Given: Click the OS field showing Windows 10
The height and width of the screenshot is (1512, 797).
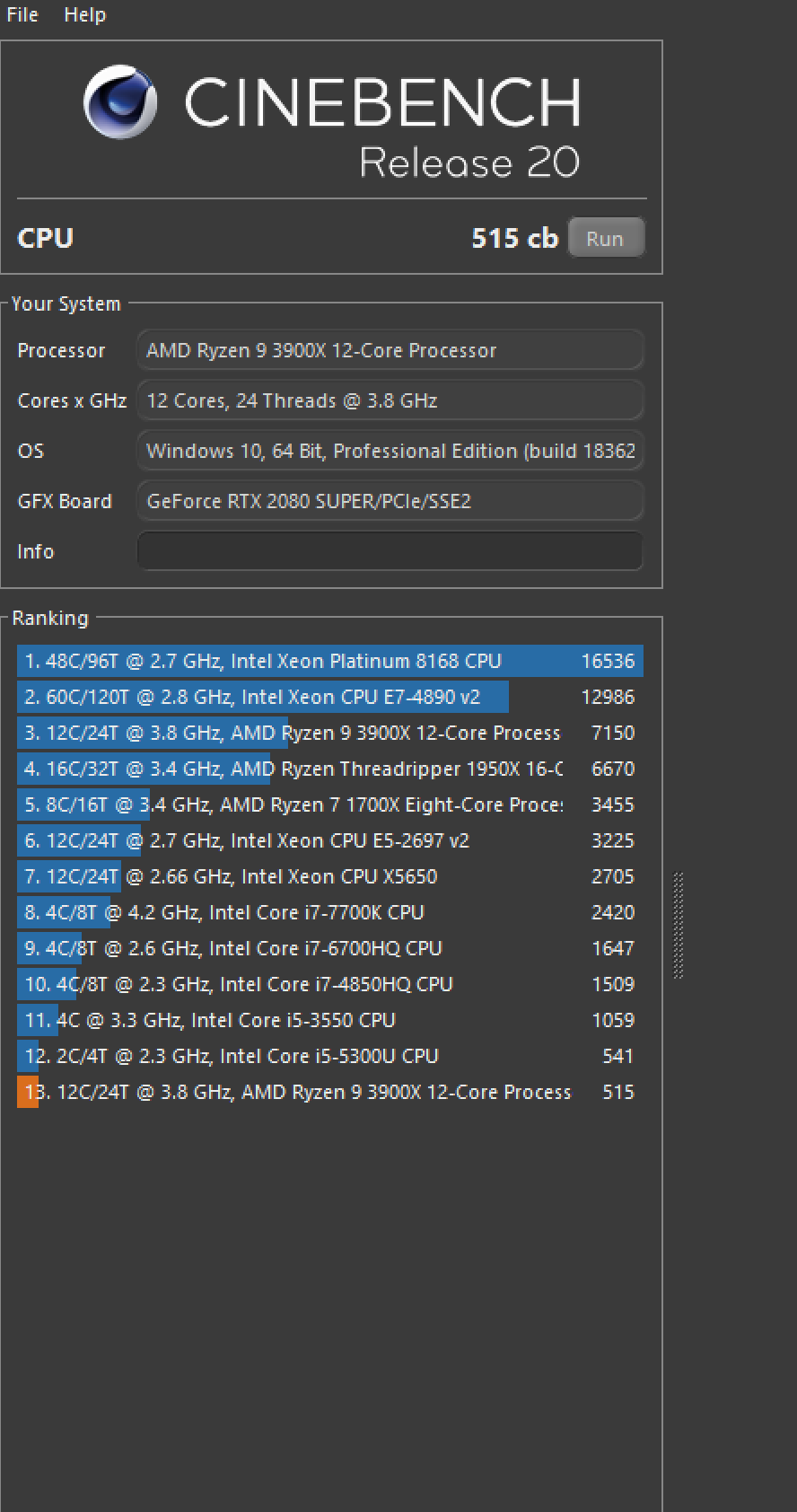Looking at the screenshot, I should click(390, 450).
